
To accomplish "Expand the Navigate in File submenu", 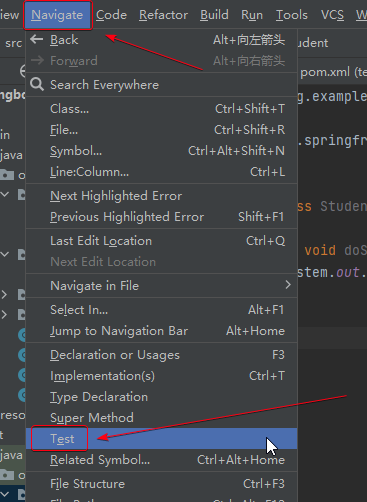I will (162, 286).
